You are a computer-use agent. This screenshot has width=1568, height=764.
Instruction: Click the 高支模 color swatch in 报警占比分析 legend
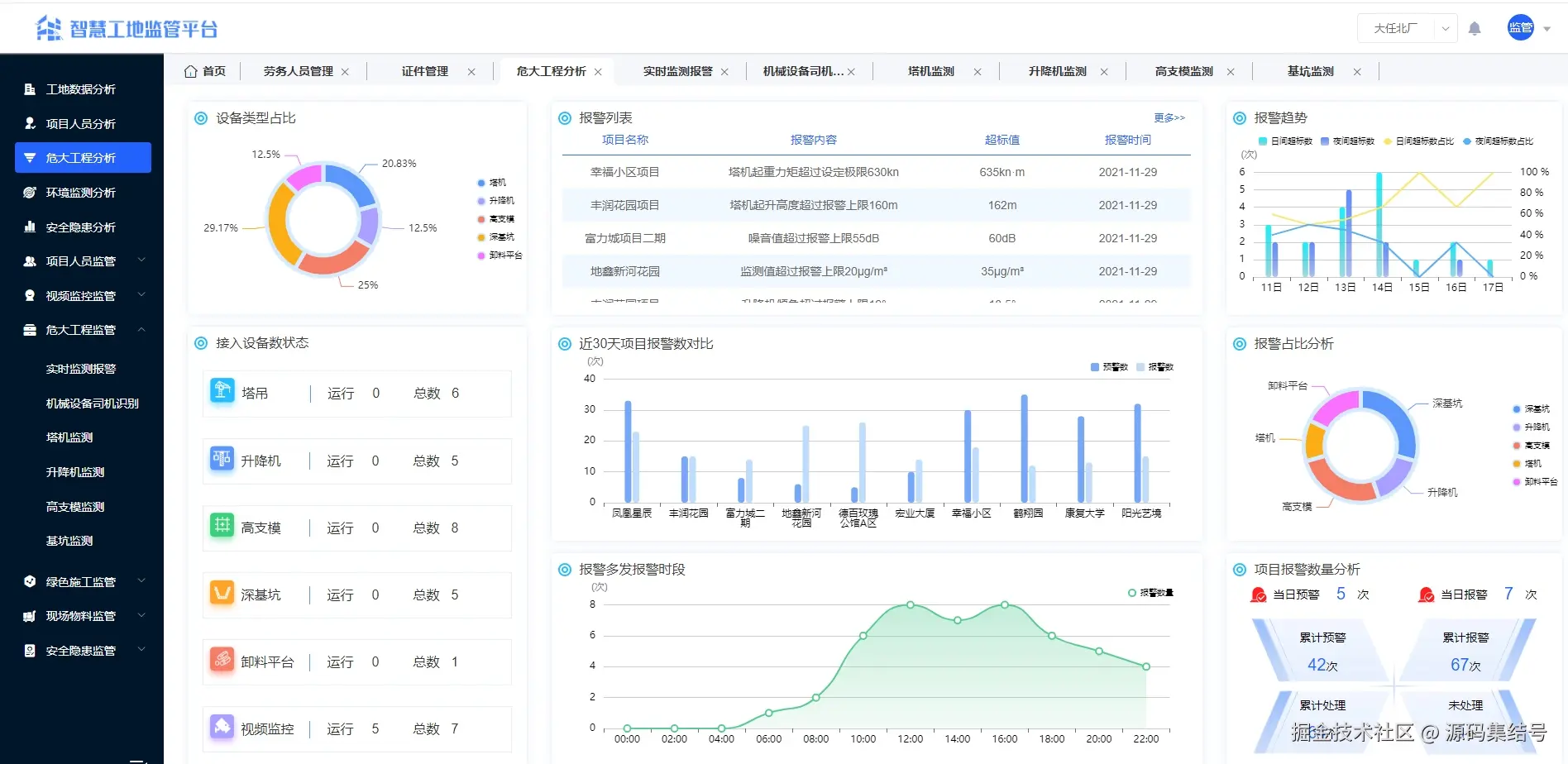coord(1517,446)
